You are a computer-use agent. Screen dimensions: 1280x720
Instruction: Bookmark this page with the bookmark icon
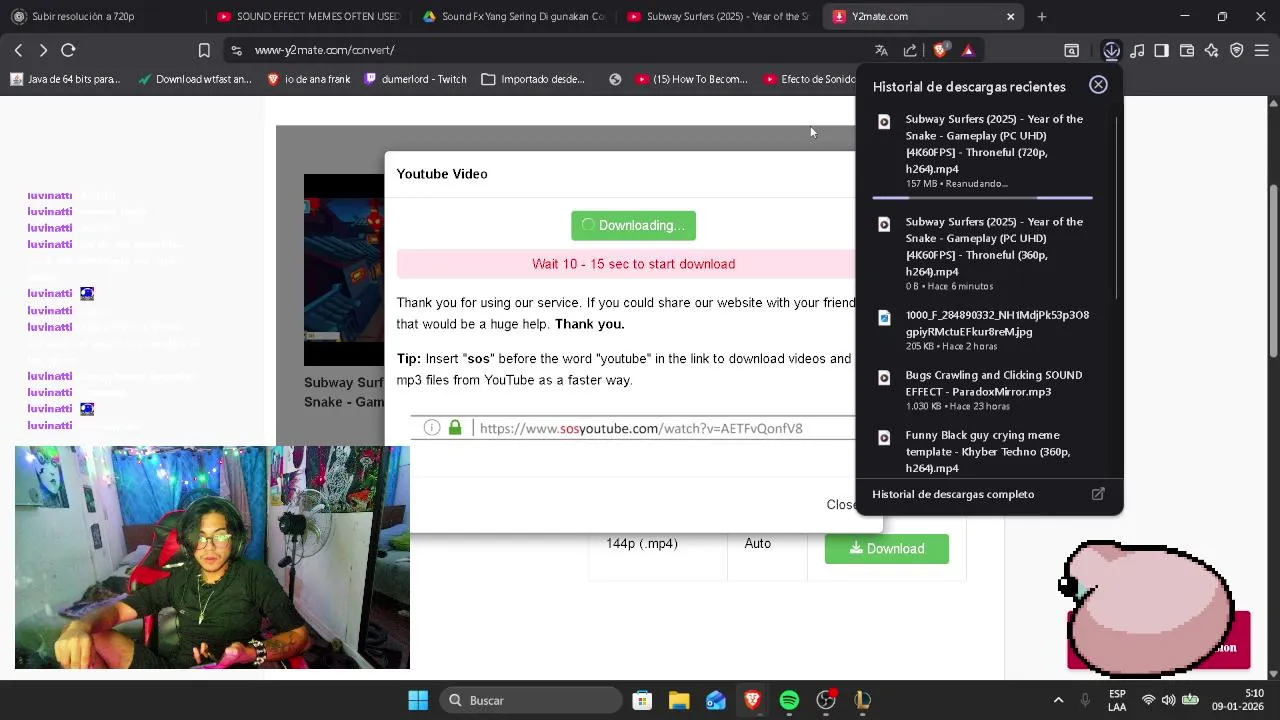(204, 50)
